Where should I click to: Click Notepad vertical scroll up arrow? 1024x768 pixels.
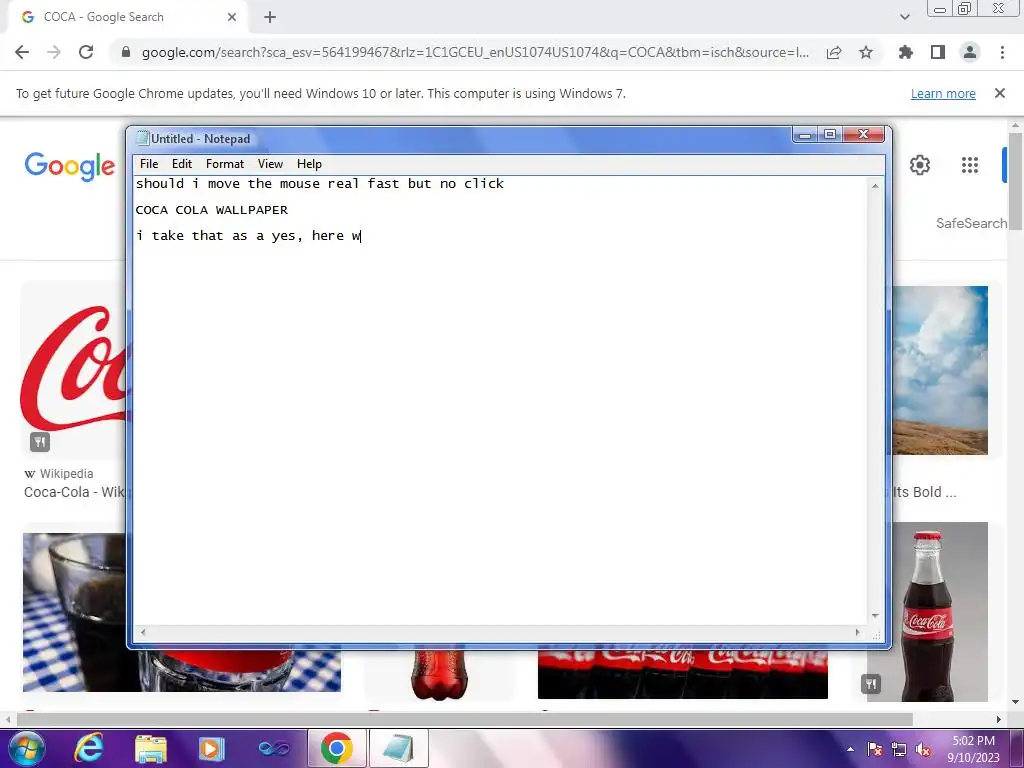tap(875, 186)
